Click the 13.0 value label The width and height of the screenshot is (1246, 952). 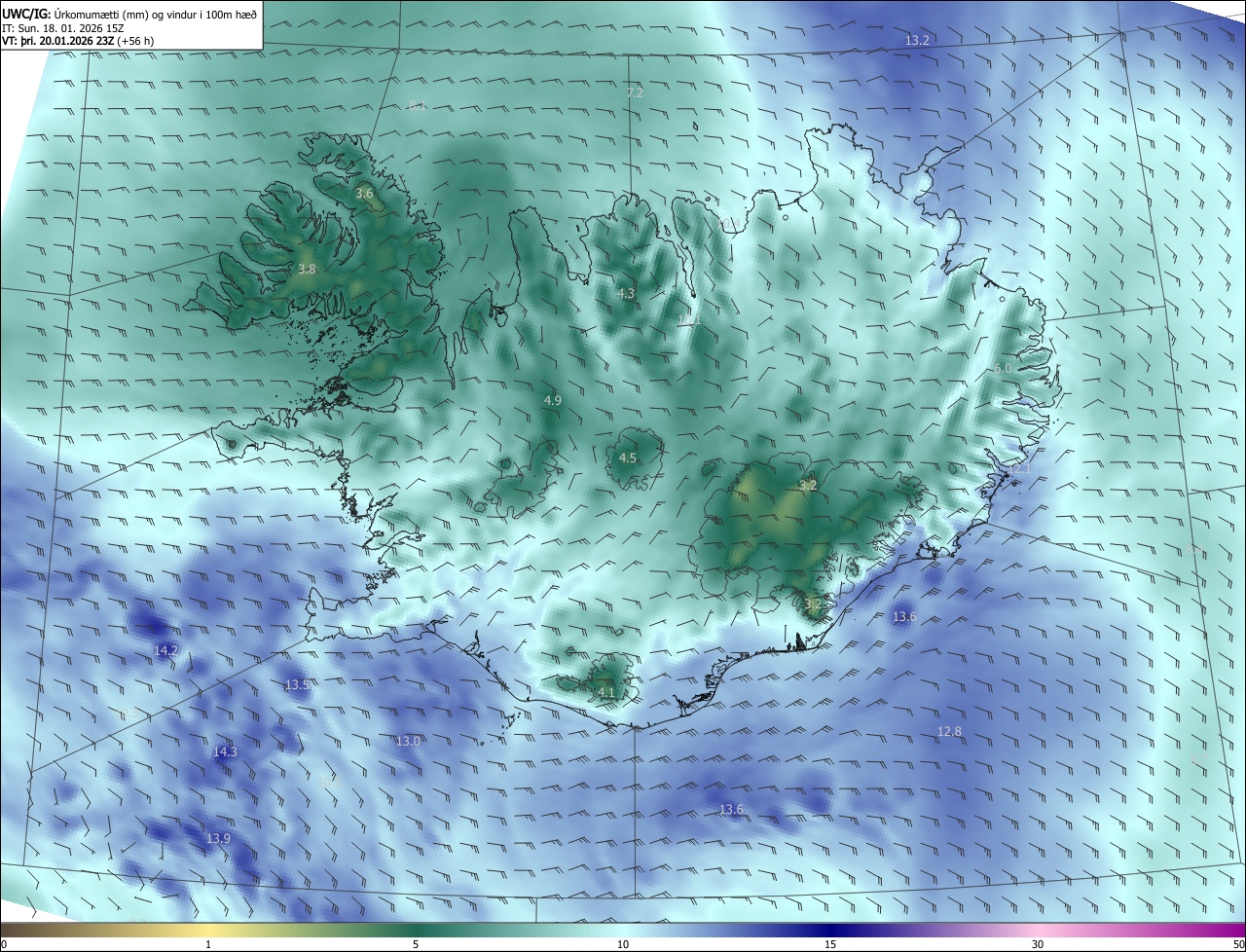408,741
